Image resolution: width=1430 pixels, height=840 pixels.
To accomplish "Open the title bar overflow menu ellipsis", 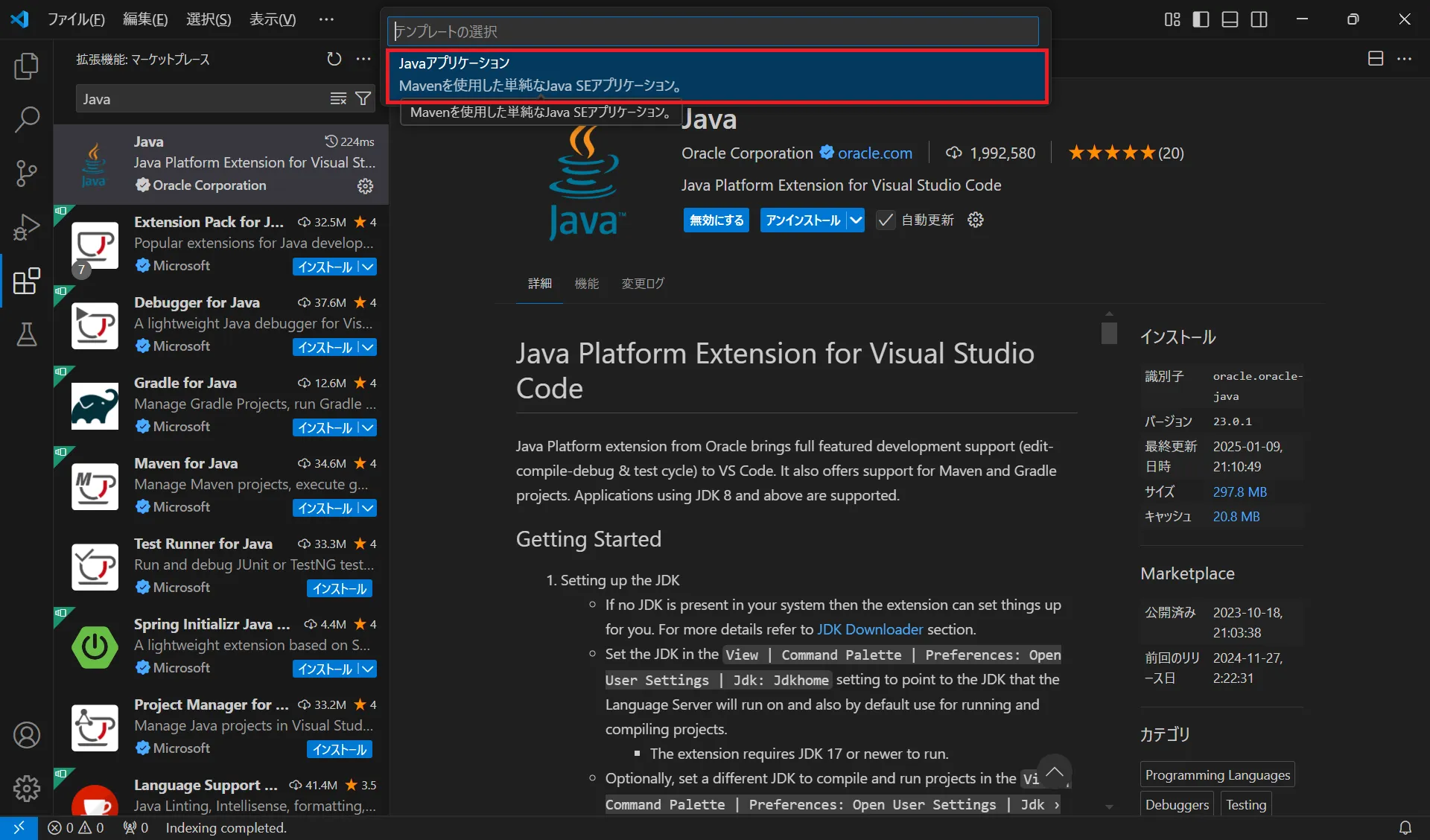I will (326, 19).
